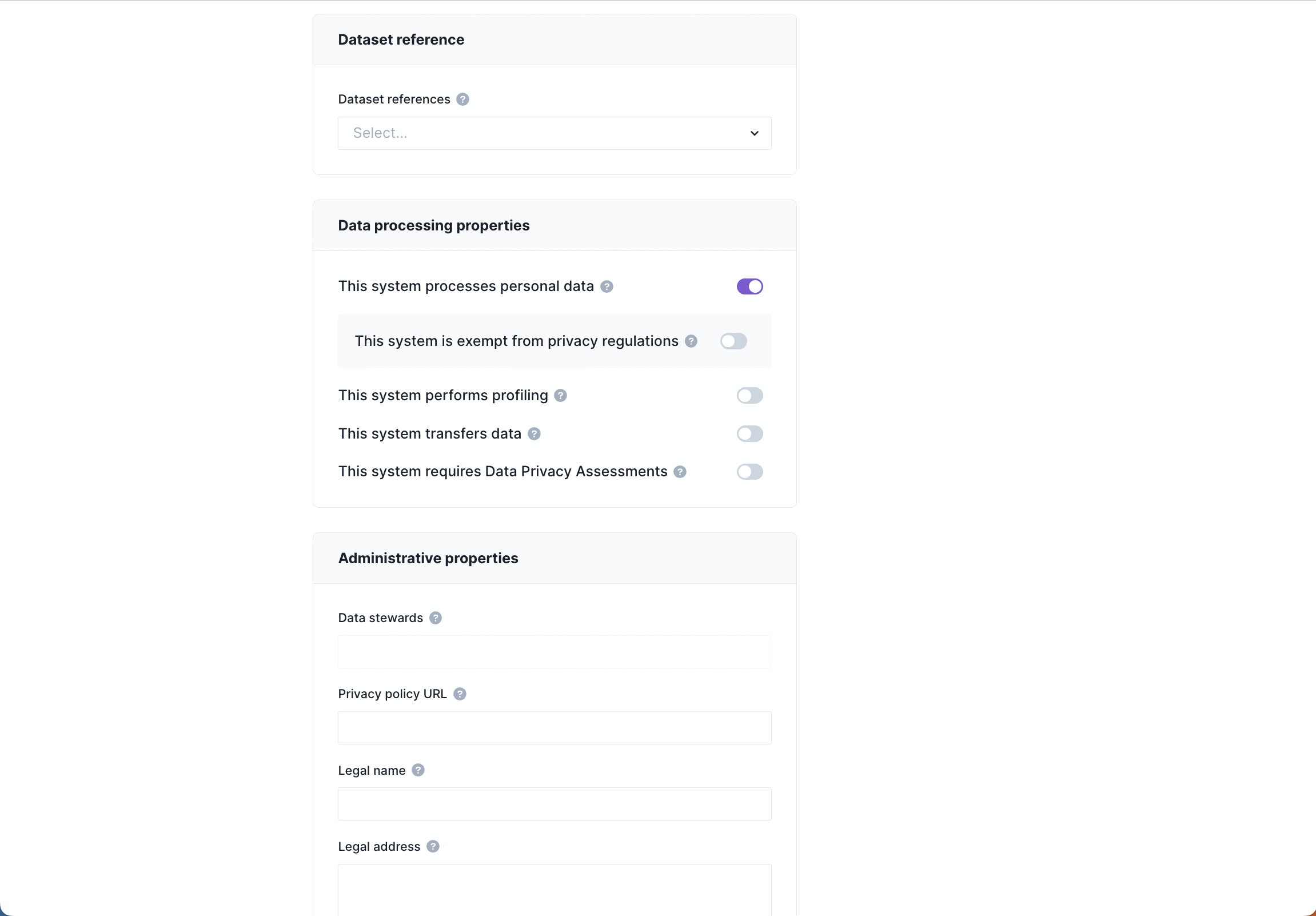Enable exempt from privacy regulations toggle

click(x=733, y=341)
